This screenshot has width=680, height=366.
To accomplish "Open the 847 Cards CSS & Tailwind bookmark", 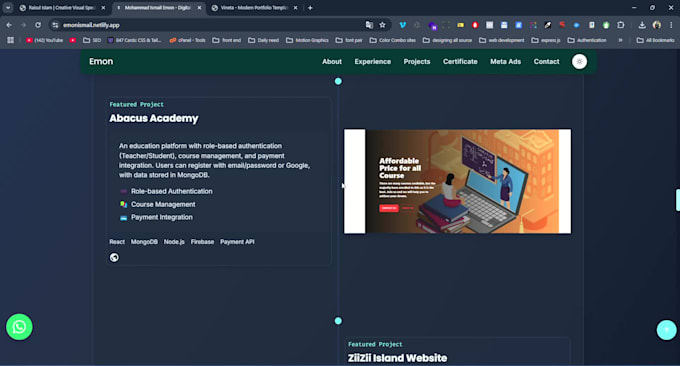I will pos(134,40).
